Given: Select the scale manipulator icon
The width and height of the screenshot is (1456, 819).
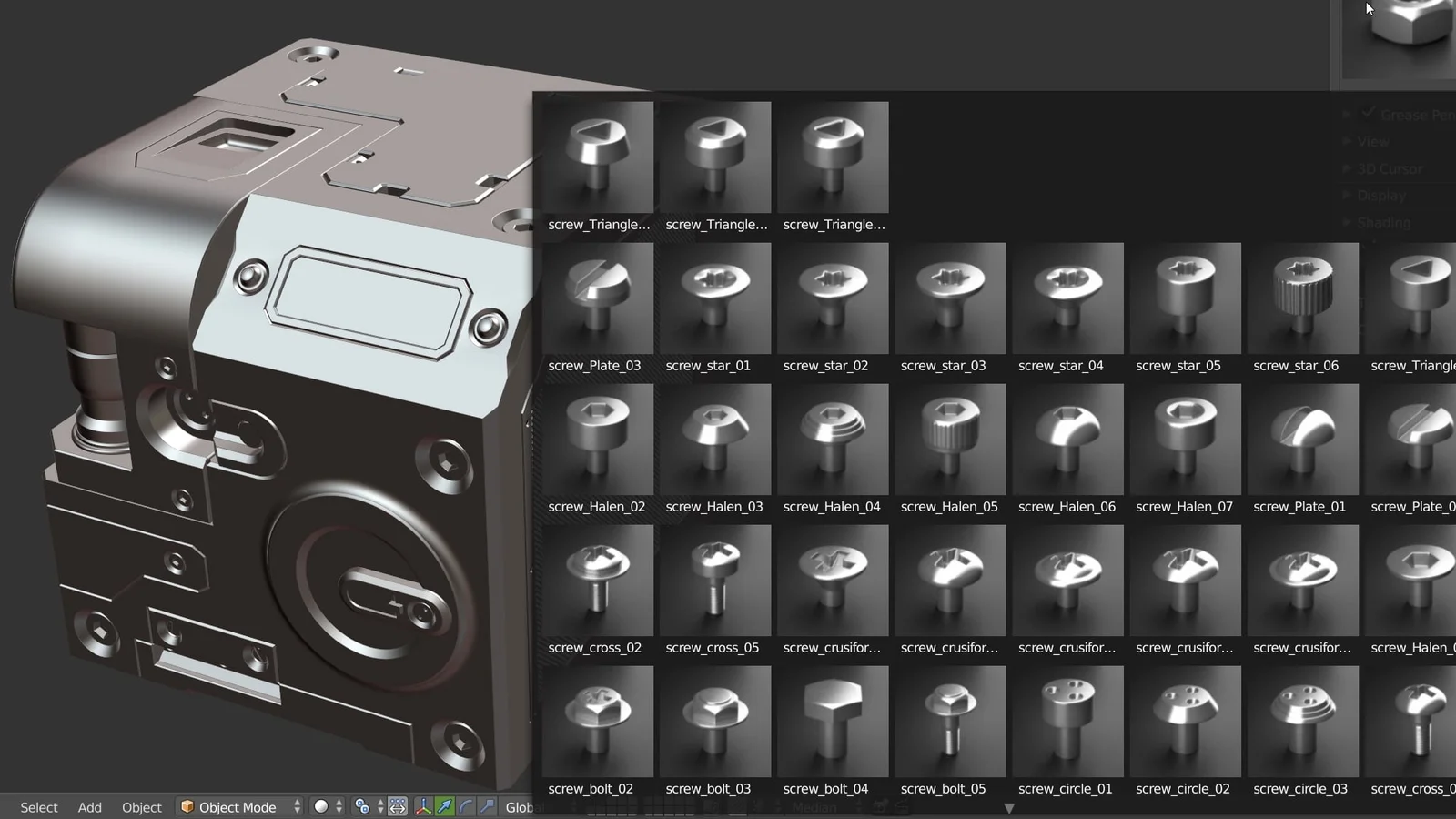Looking at the screenshot, I should pos(488,807).
